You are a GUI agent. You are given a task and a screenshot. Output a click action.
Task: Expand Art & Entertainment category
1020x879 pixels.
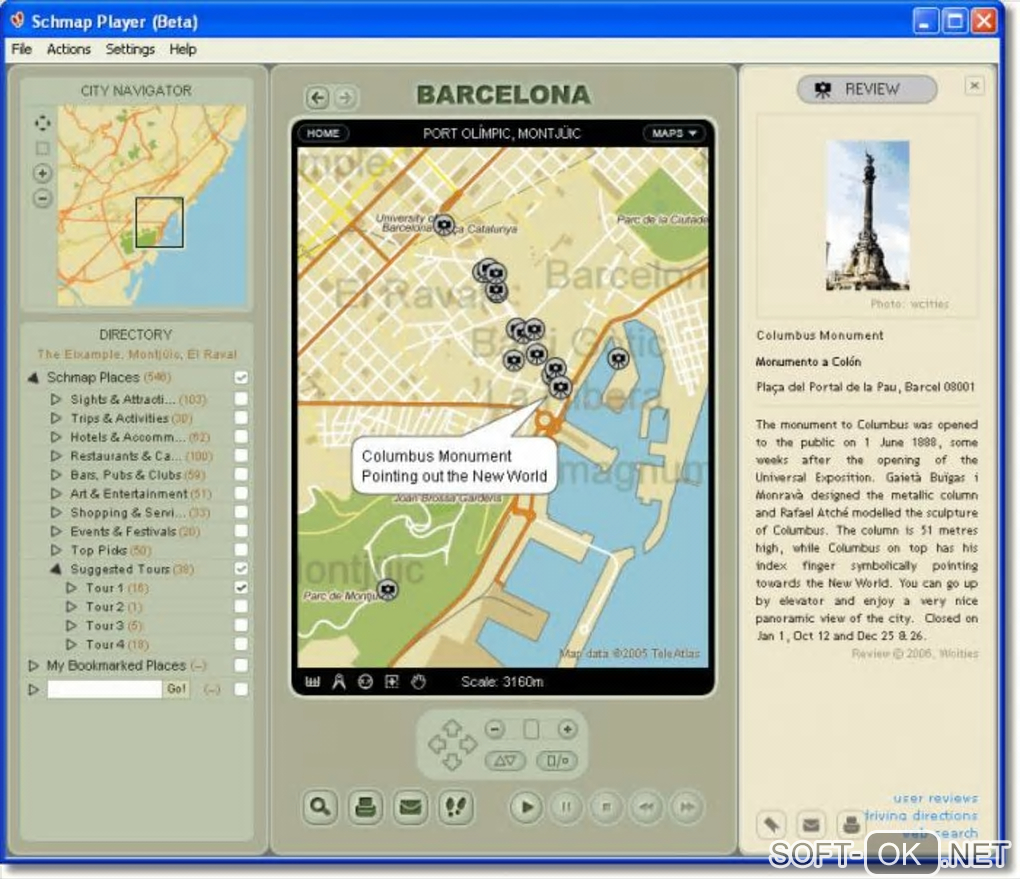tap(57, 493)
